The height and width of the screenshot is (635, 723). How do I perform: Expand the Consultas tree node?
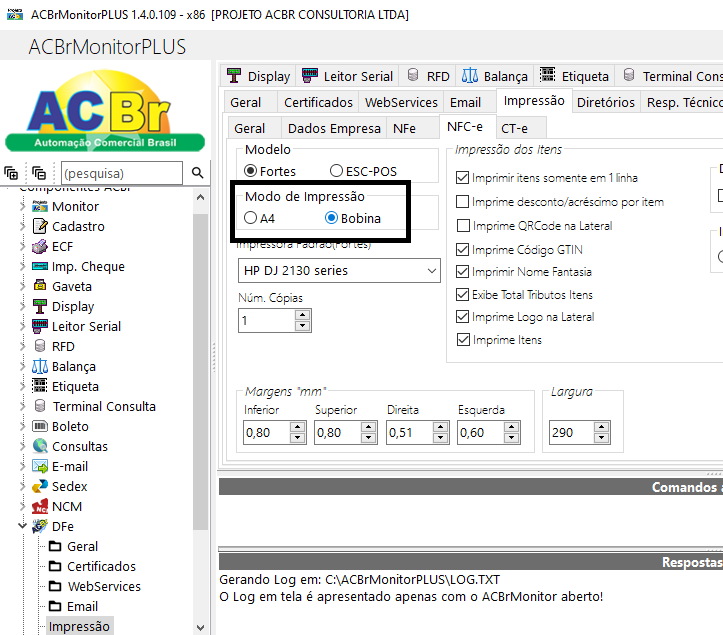(x=22, y=446)
